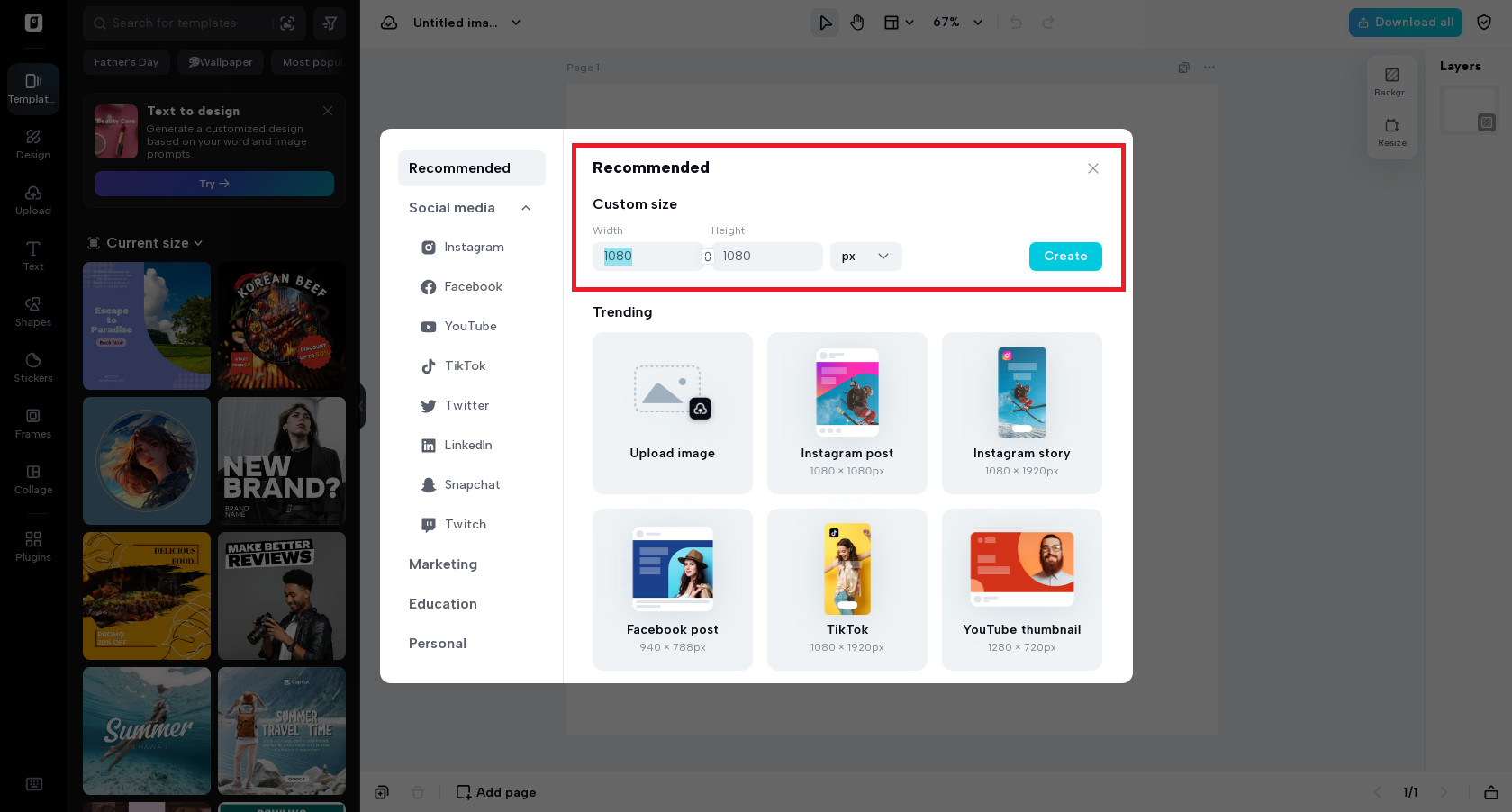Open the Personal category

tap(438, 644)
